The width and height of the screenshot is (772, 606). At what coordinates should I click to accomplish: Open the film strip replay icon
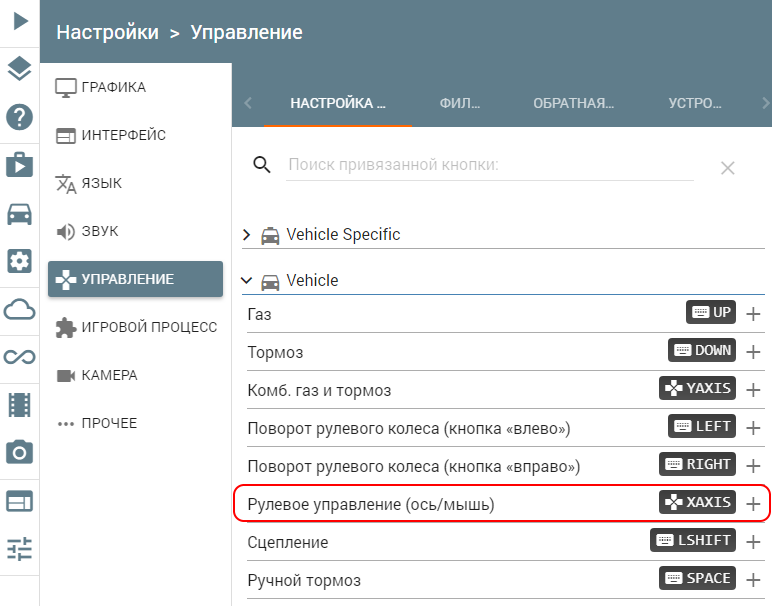pyautogui.click(x=19, y=404)
